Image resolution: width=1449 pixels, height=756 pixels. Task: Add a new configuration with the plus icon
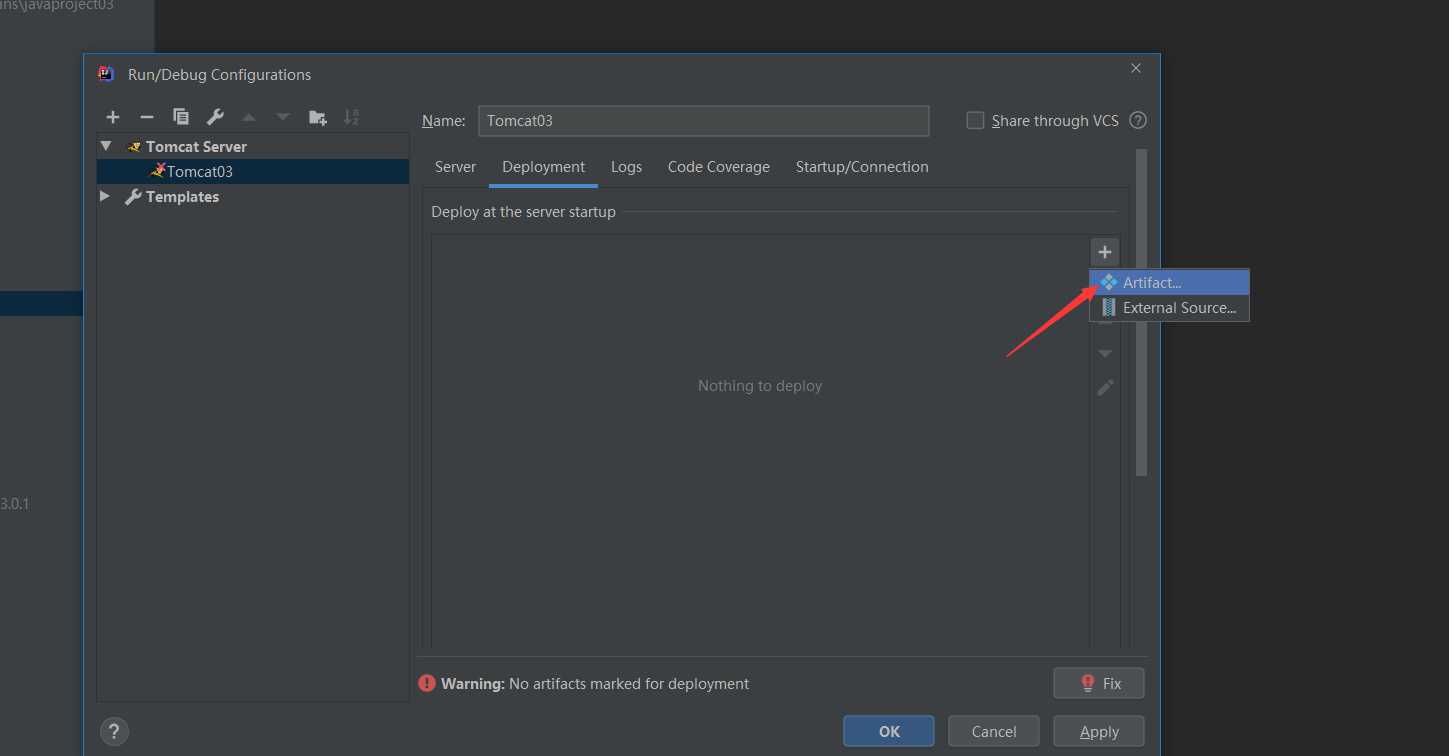coord(113,117)
